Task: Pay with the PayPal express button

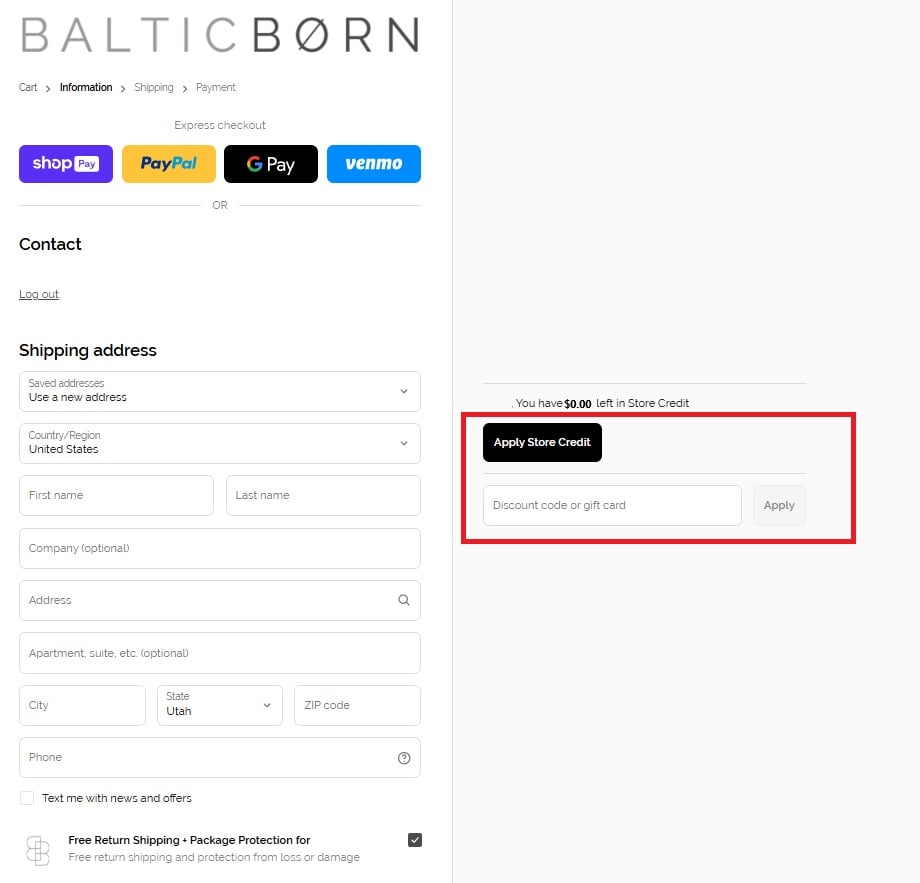Action: tap(168, 164)
